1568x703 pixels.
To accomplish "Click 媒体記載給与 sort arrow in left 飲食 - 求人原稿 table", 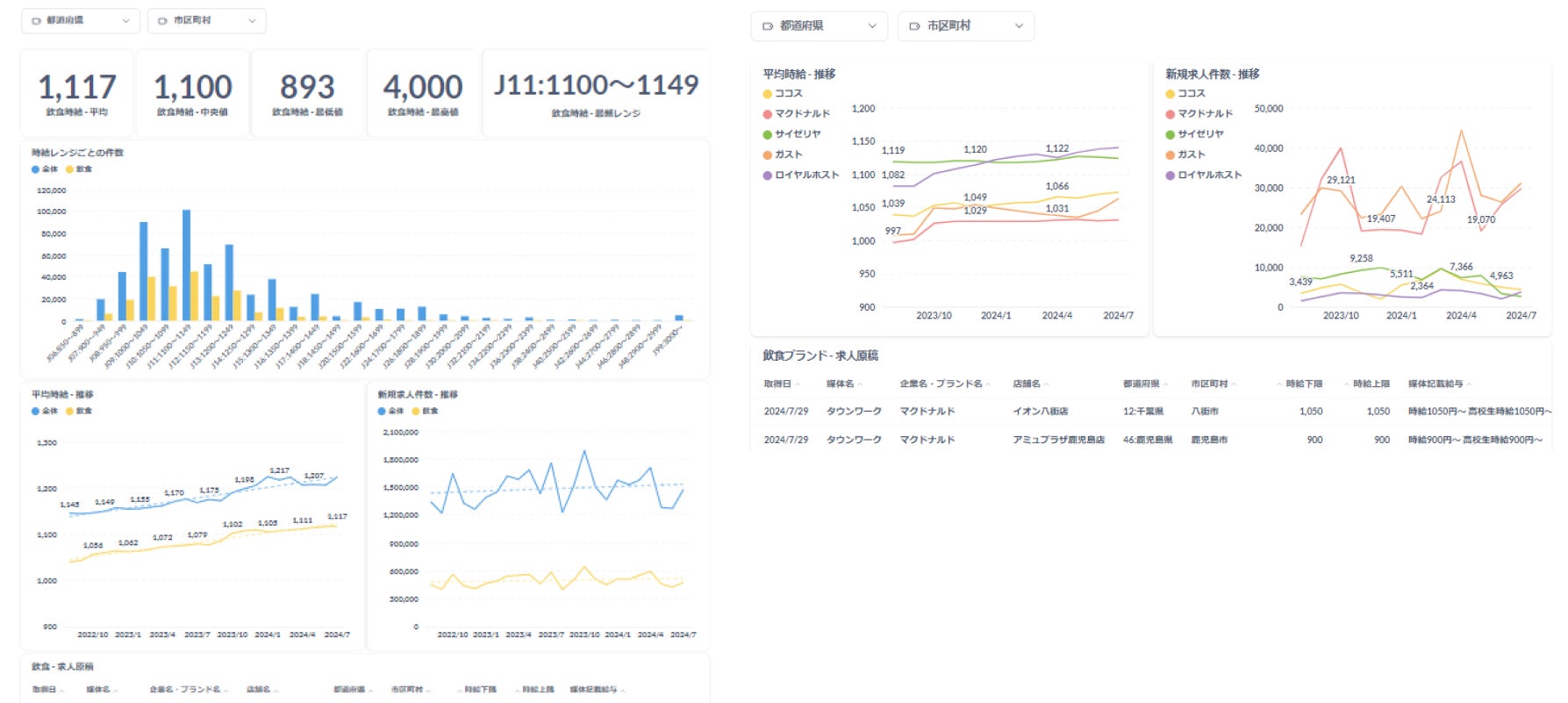I will [x=623, y=691].
